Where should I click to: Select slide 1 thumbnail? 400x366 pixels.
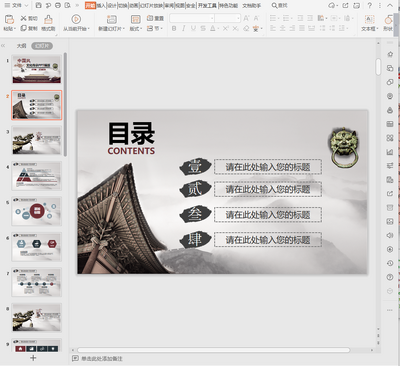(37, 69)
